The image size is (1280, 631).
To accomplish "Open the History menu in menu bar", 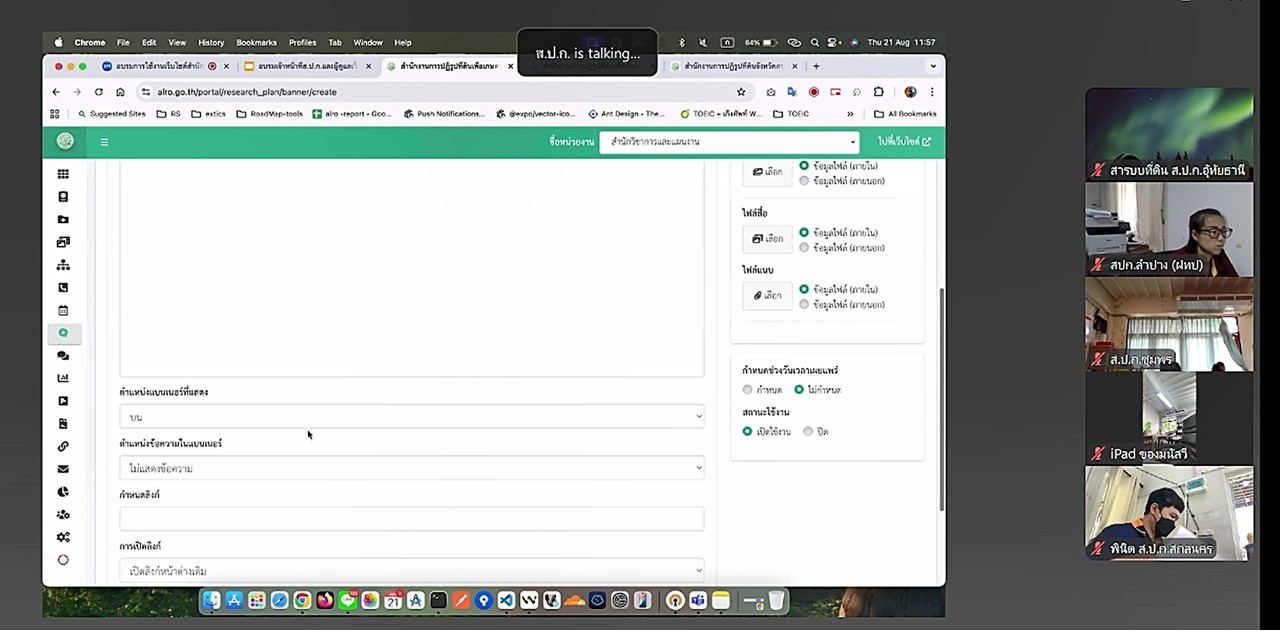I will 211,43.
